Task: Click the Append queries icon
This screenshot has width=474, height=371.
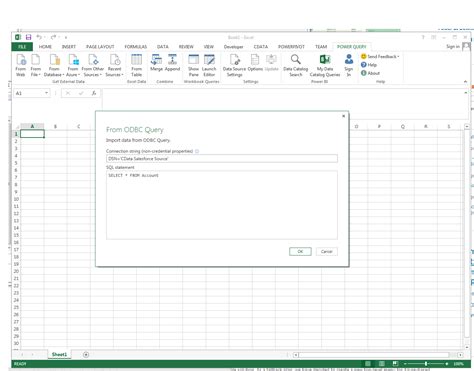Action: 172,63
